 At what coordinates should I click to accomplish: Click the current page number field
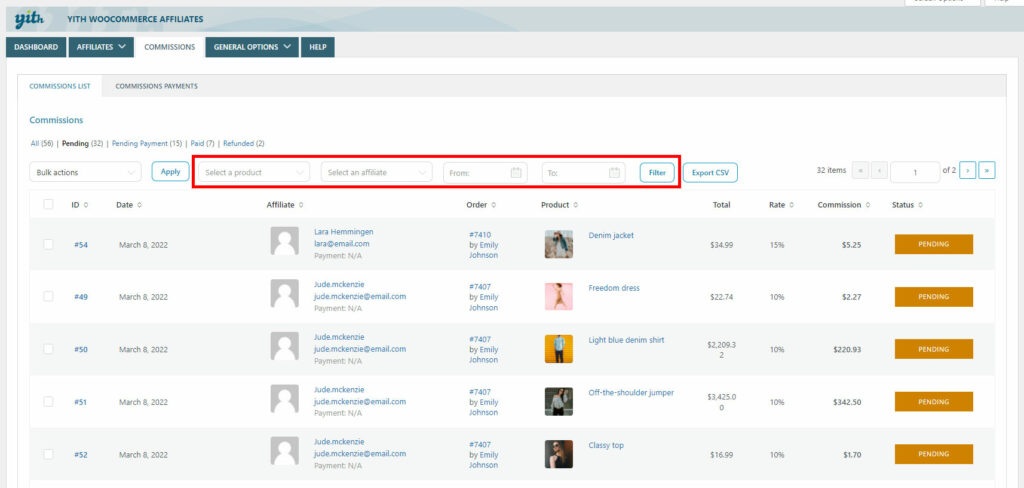click(x=914, y=172)
